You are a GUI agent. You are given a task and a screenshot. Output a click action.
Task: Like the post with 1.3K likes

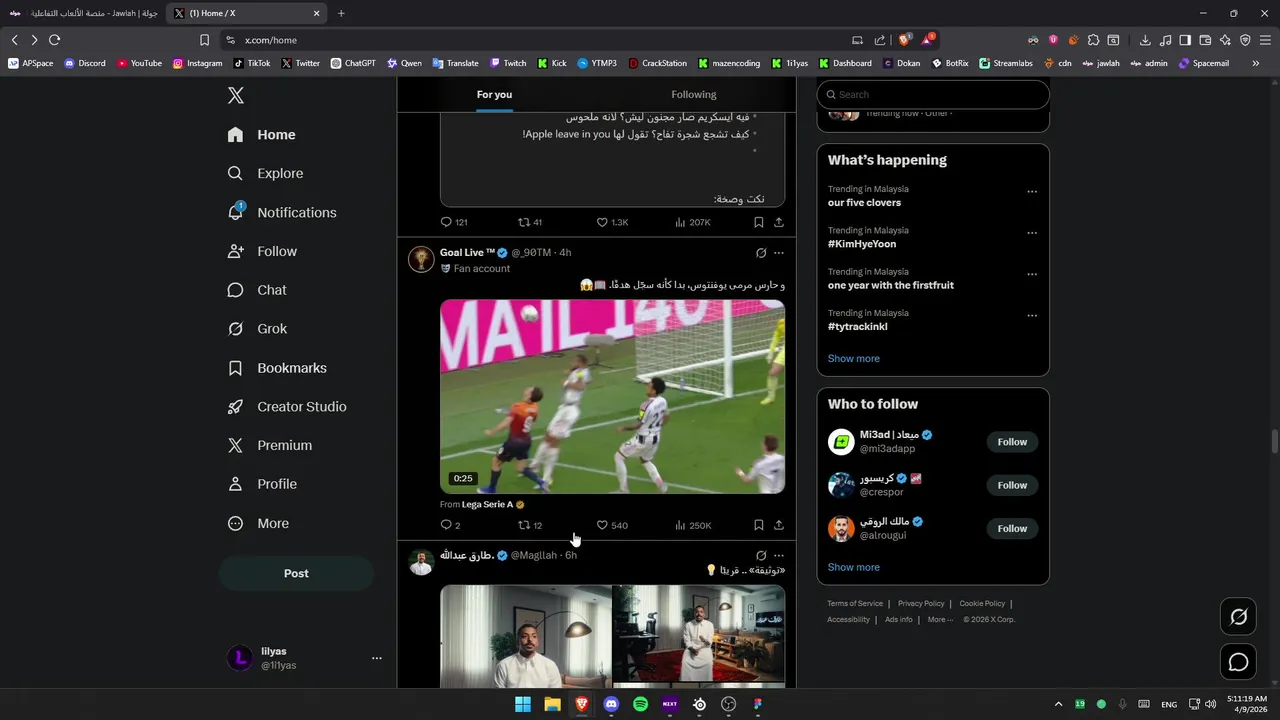point(612,222)
